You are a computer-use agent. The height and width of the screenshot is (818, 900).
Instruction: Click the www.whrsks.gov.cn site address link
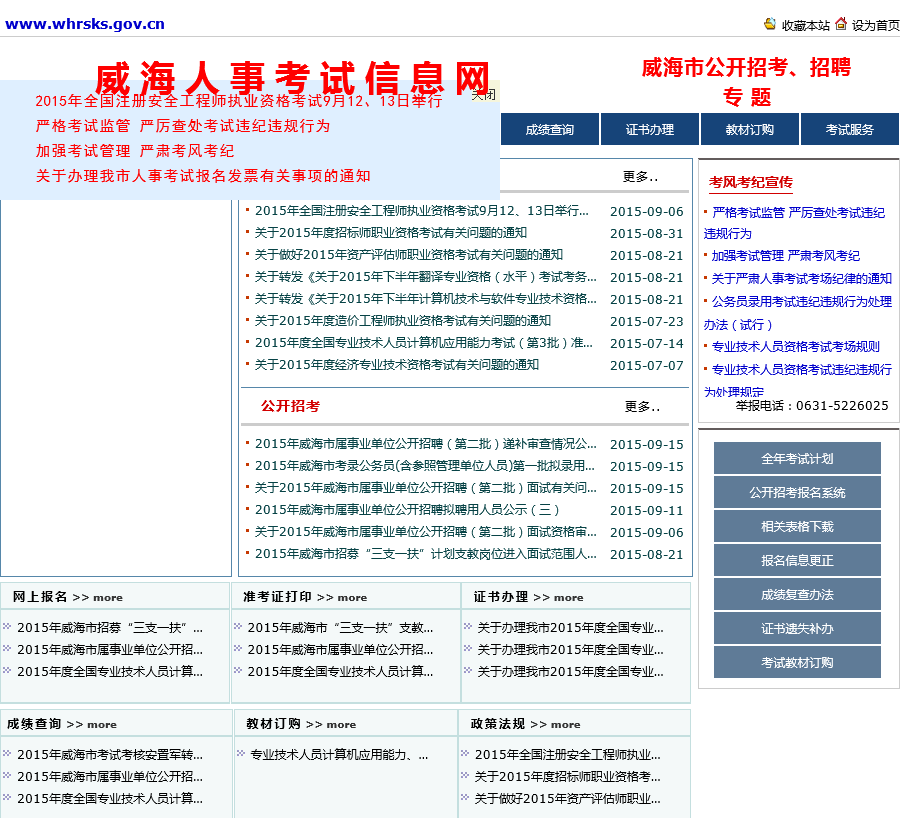pos(85,24)
